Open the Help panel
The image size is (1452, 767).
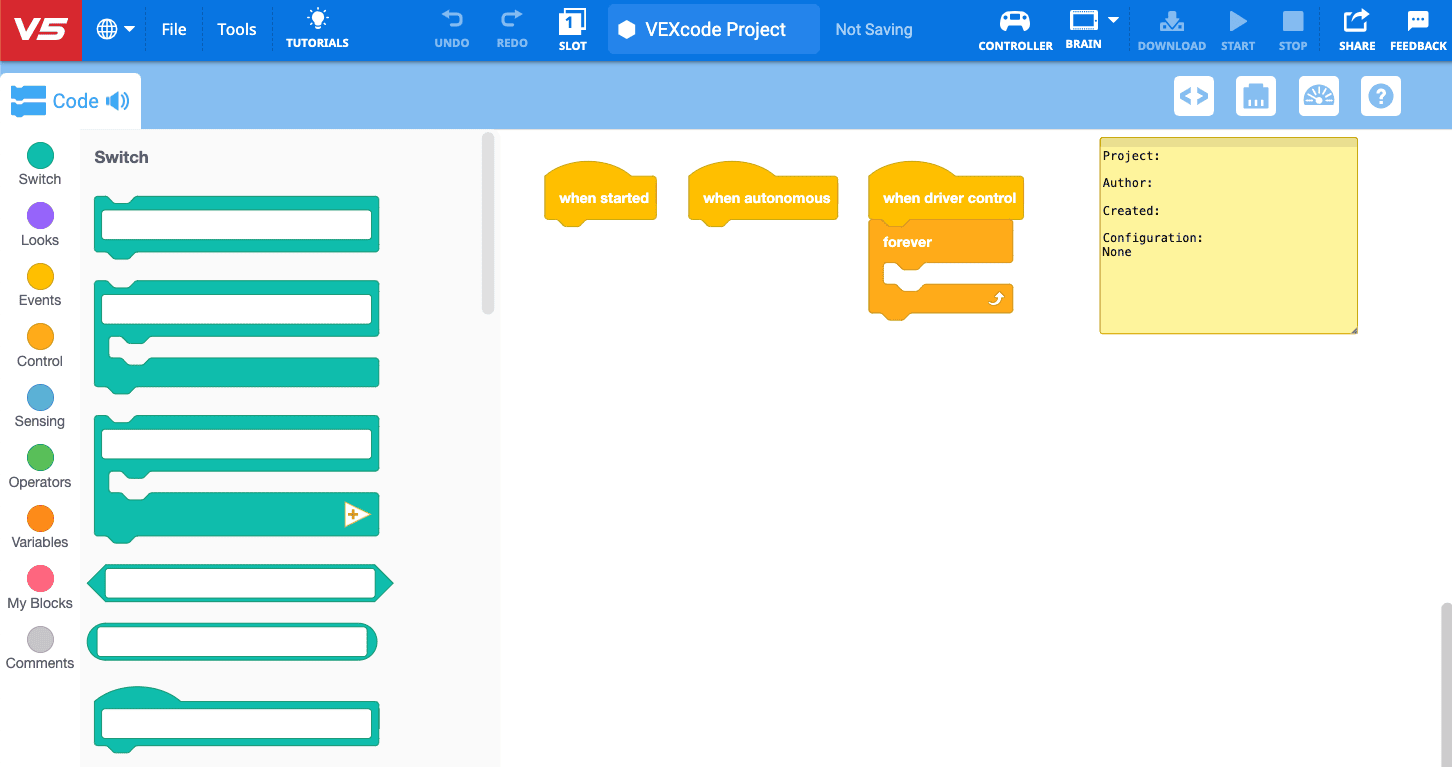coord(1380,96)
